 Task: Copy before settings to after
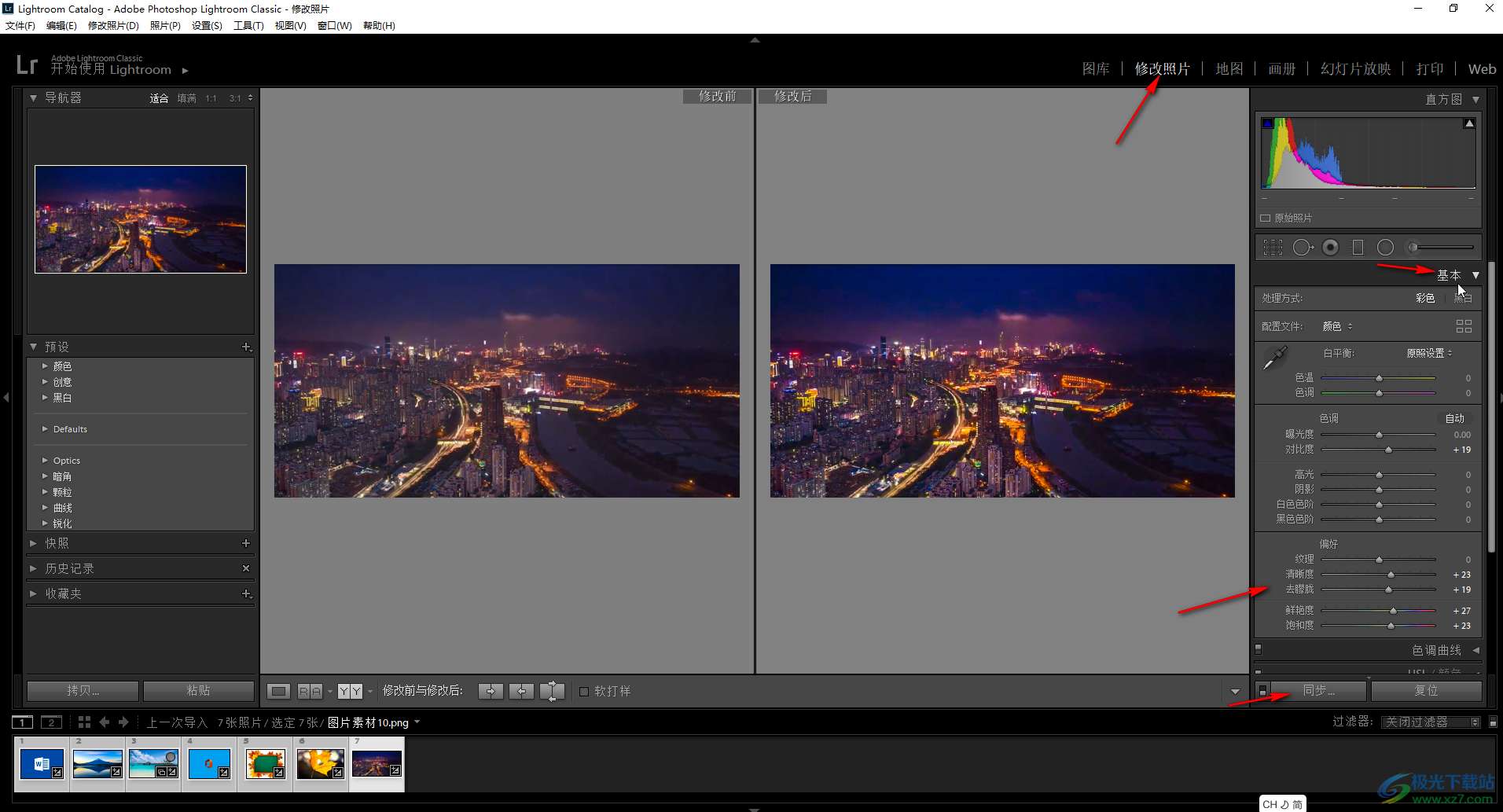coord(491,691)
